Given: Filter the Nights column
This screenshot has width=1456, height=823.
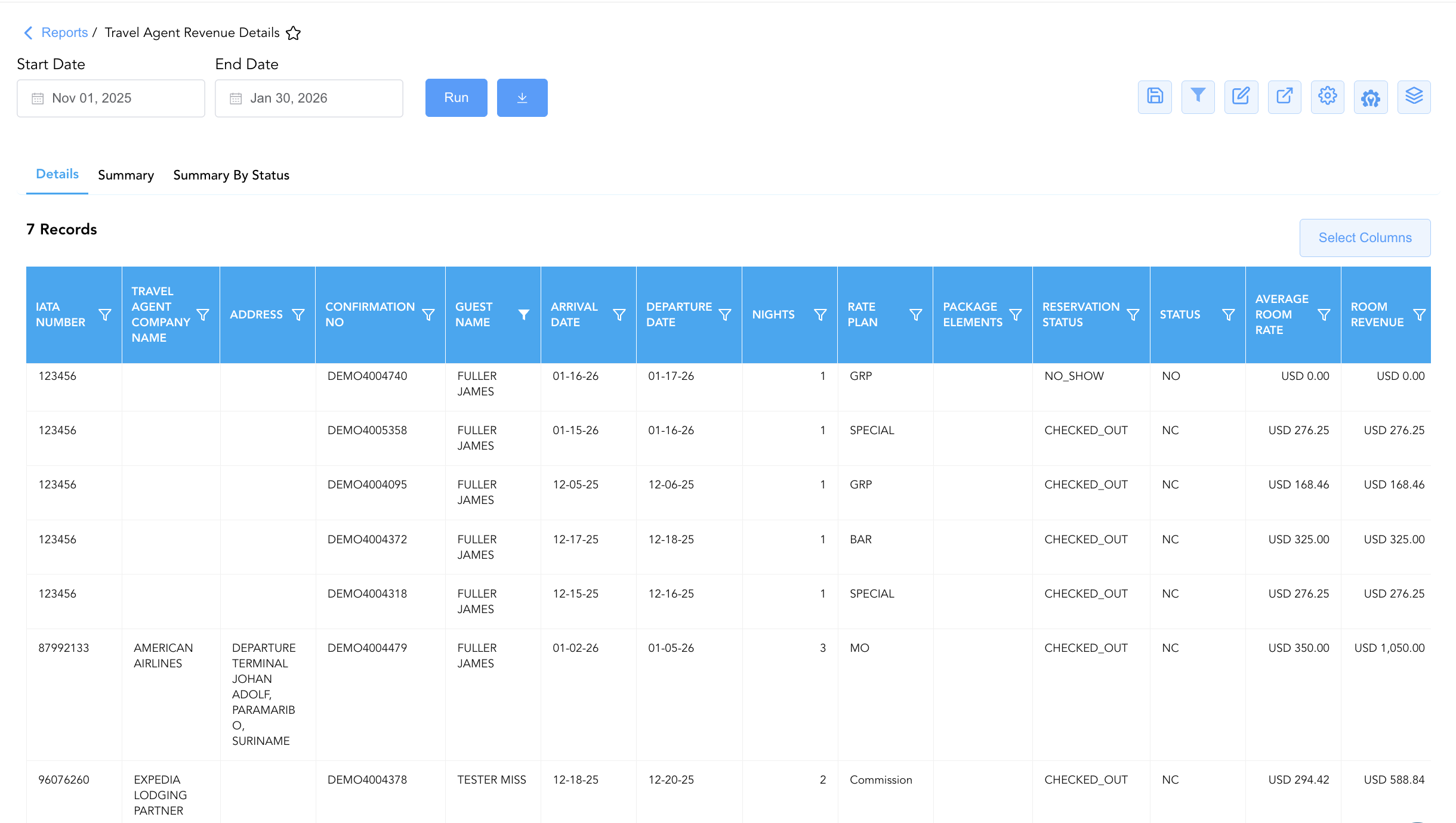Looking at the screenshot, I should [820, 314].
